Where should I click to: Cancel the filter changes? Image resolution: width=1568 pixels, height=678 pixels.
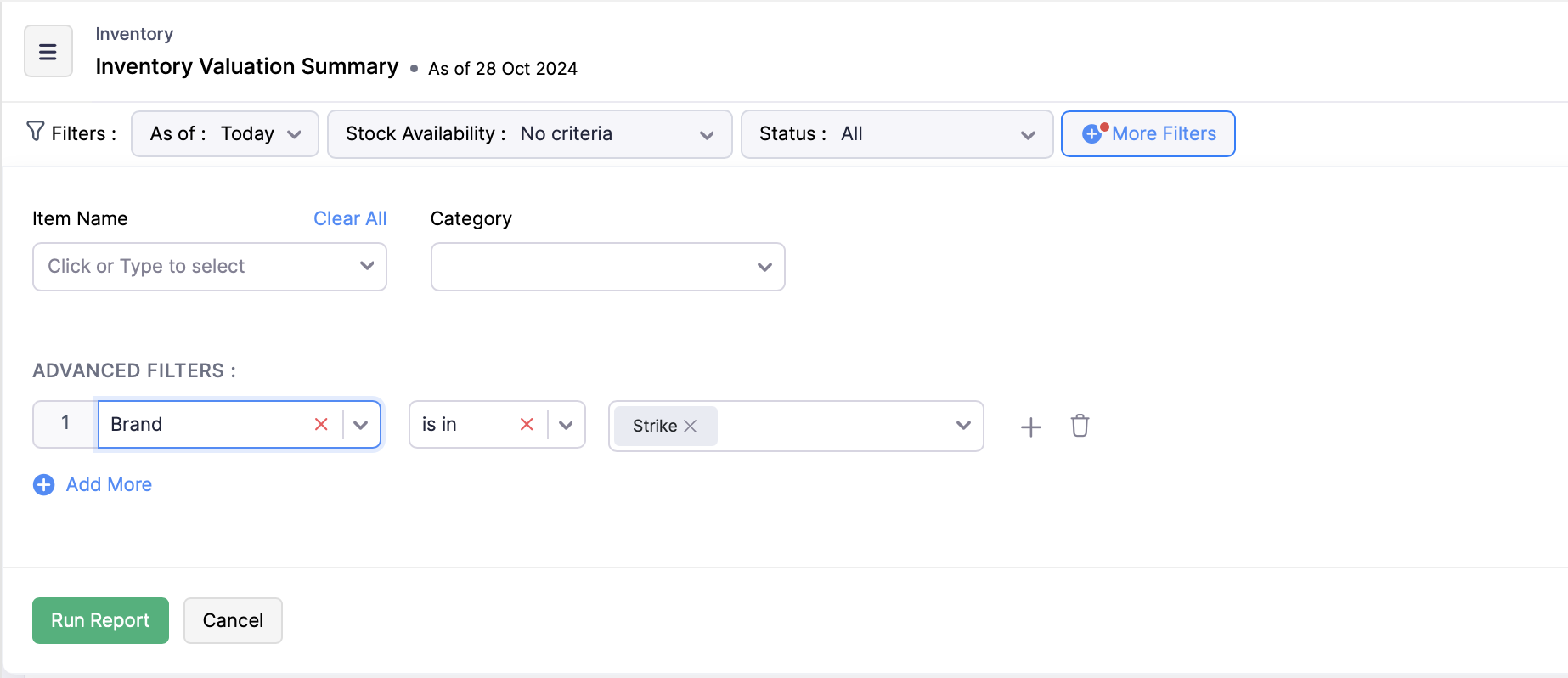click(233, 620)
